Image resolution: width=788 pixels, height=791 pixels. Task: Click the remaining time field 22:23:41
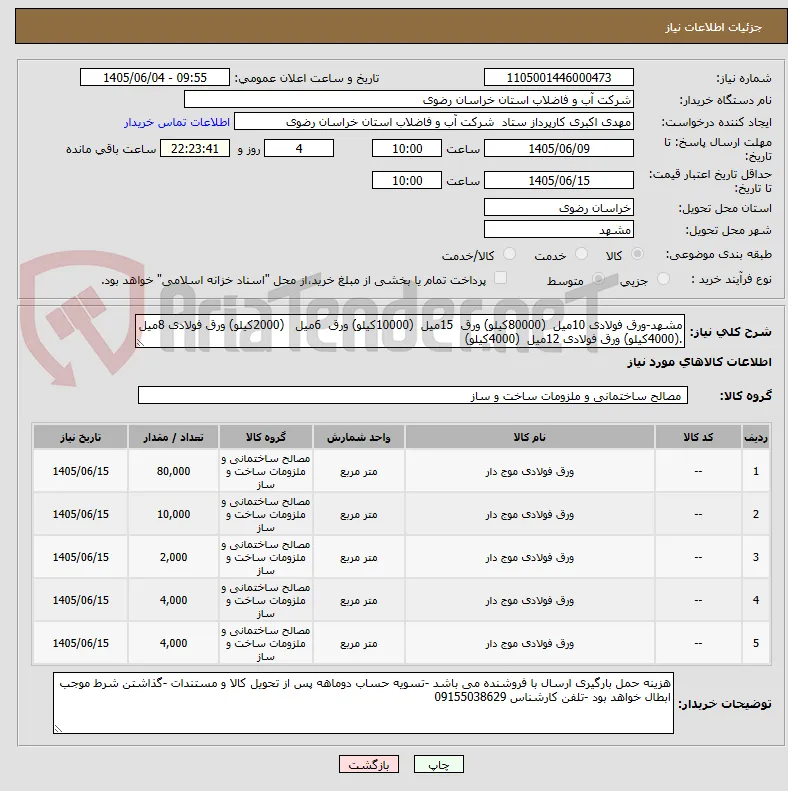click(195, 148)
